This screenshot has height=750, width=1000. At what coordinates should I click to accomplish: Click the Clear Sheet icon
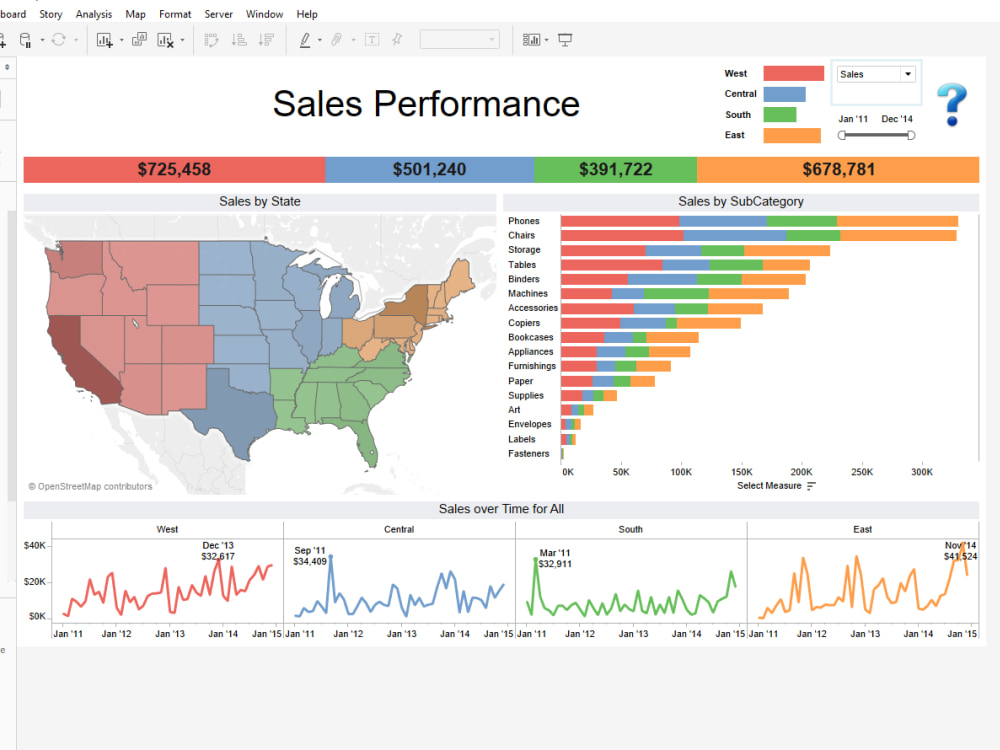(x=165, y=40)
